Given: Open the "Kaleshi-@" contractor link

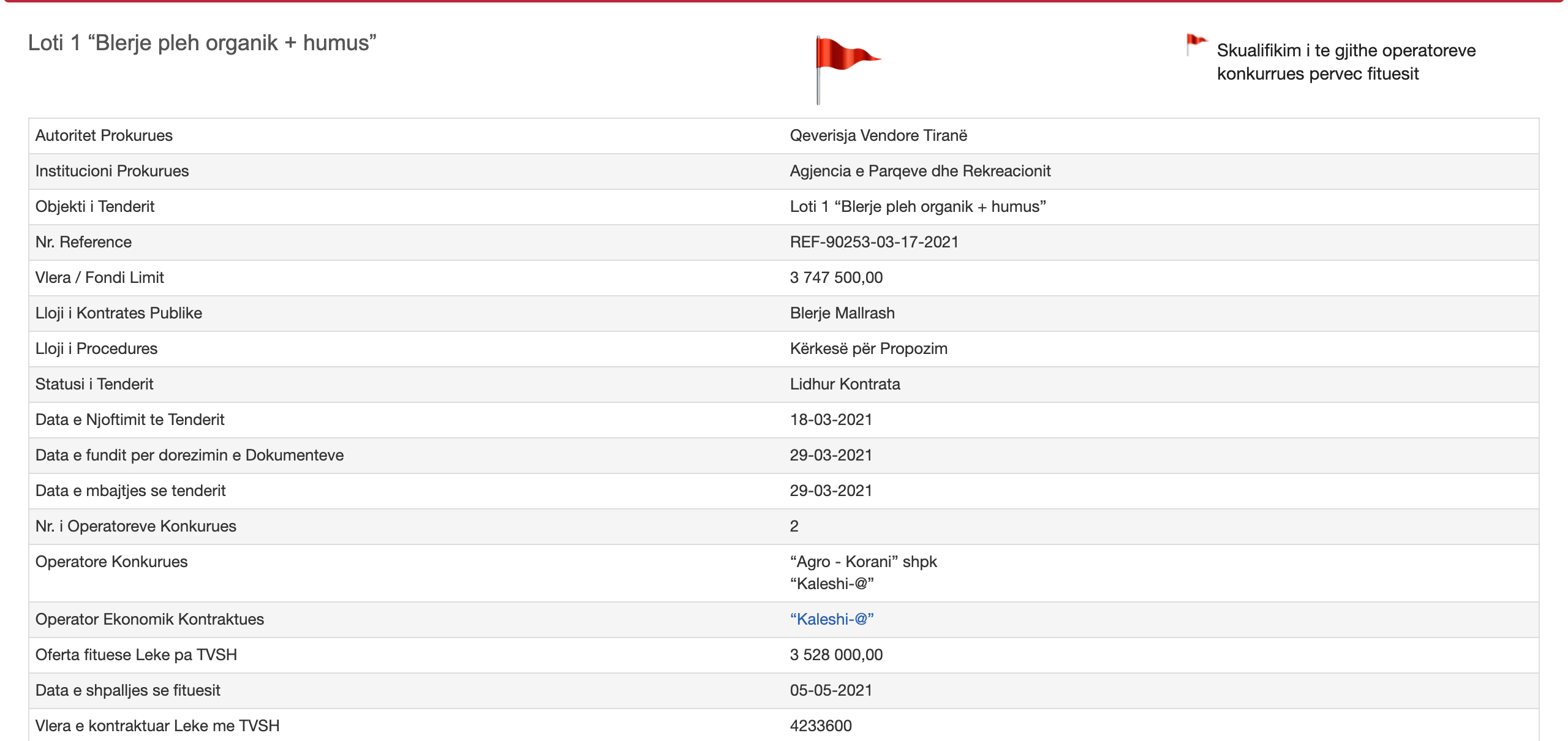Looking at the screenshot, I should tap(831, 619).
